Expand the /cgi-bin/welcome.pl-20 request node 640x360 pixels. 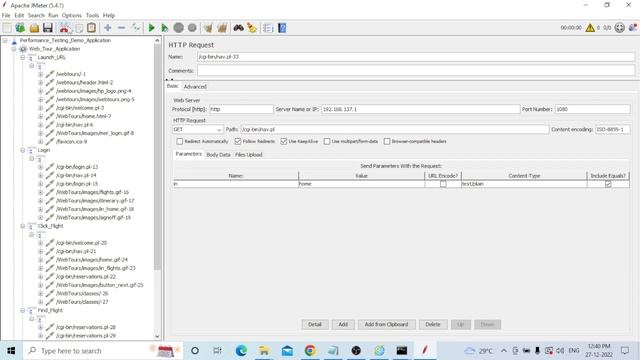pos(40,243)
